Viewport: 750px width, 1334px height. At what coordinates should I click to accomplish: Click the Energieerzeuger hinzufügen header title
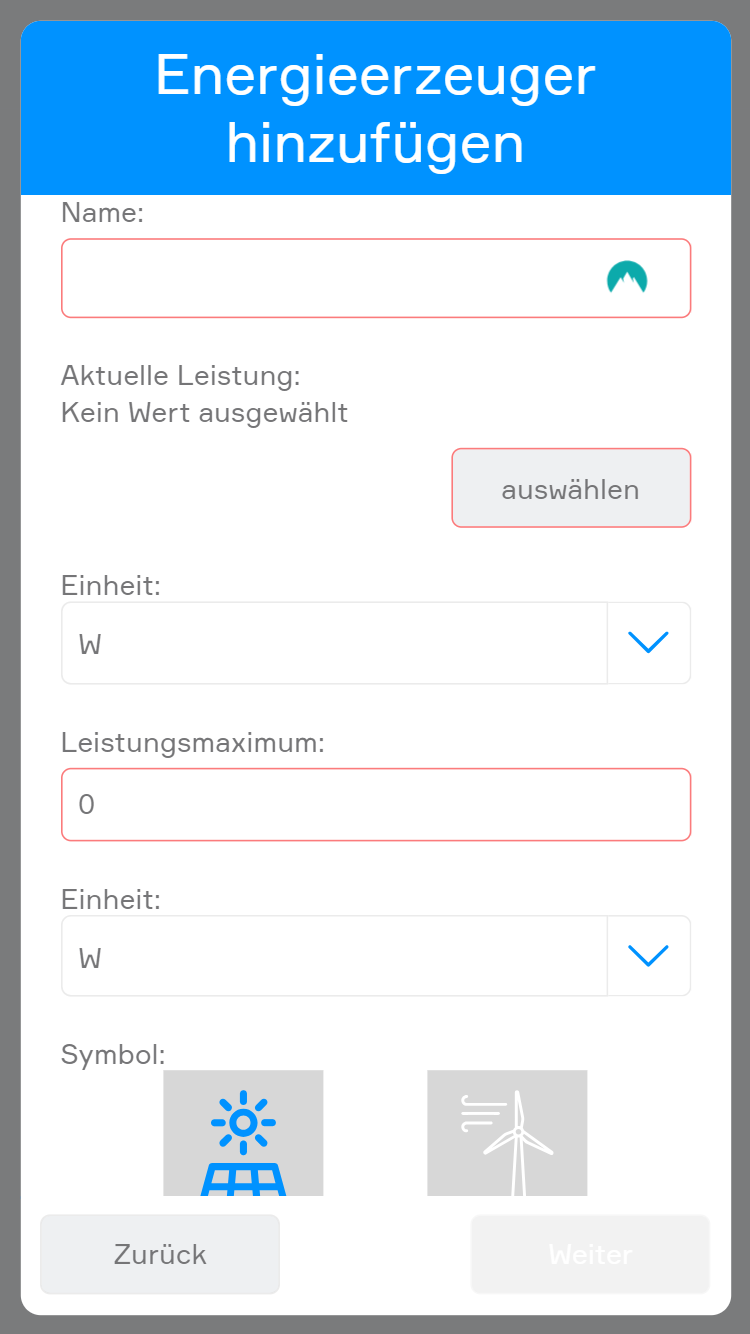(x=376, y=108)
